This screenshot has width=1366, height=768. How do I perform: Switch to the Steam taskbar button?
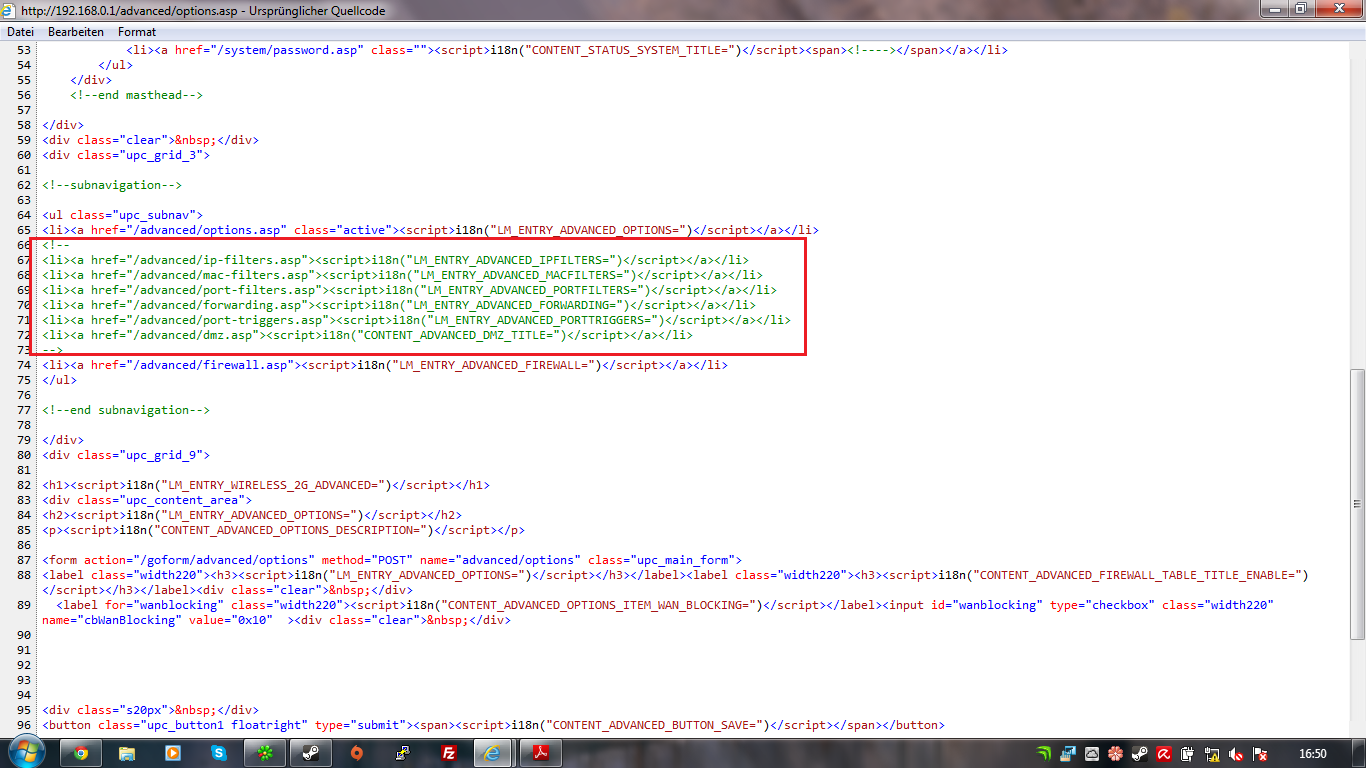pos(311,753)
